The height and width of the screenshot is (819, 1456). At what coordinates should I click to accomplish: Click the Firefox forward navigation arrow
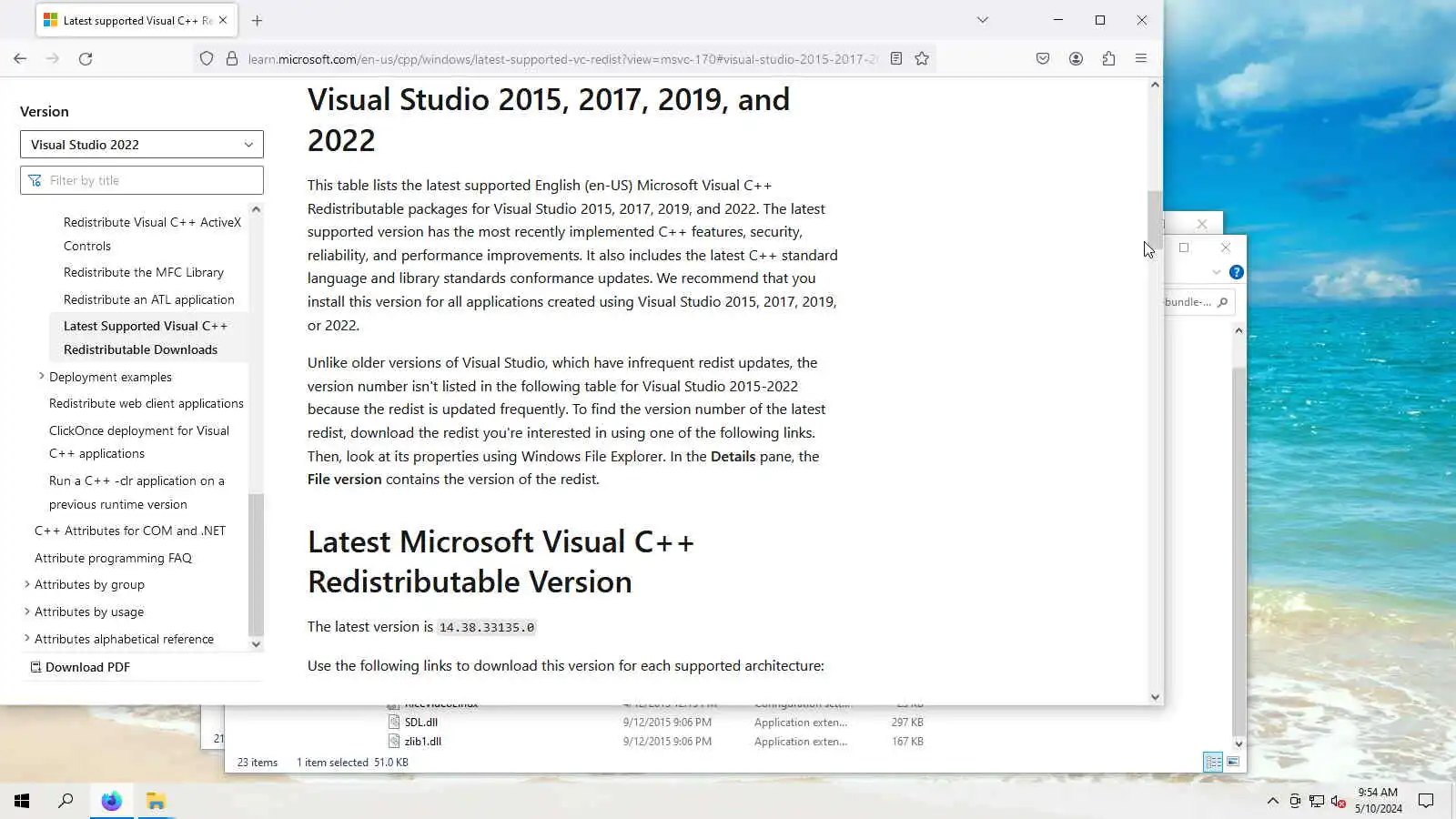click(53, 58)
